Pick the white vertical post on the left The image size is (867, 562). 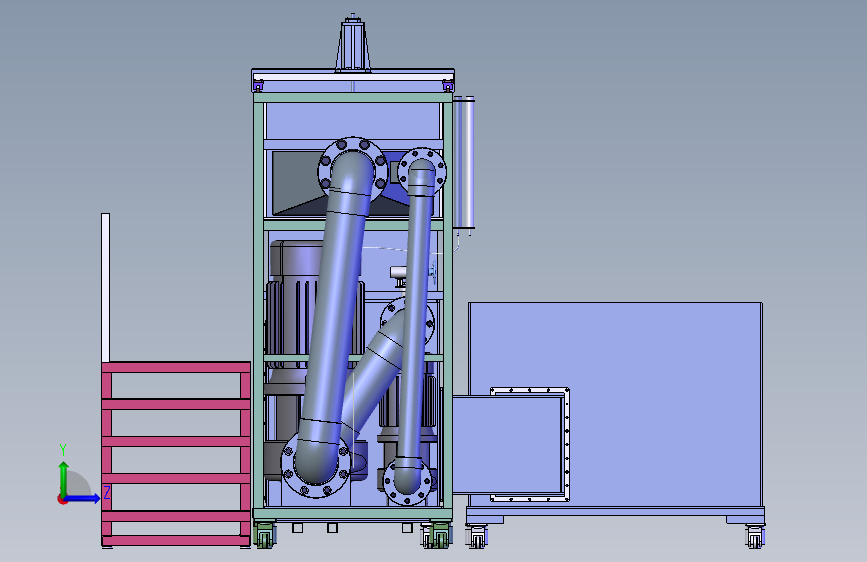click(105, 288)
